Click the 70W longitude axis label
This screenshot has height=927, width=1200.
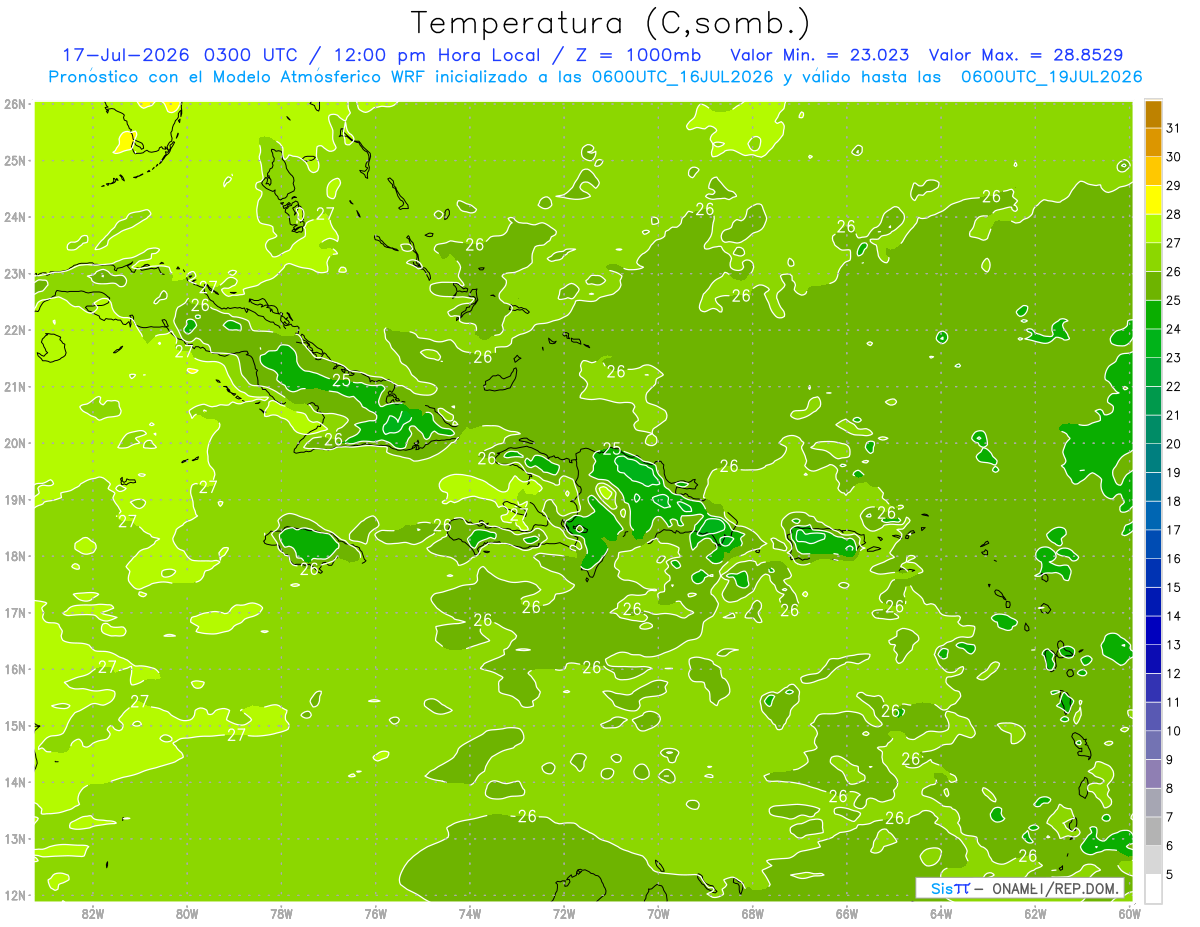click(658, 913)
